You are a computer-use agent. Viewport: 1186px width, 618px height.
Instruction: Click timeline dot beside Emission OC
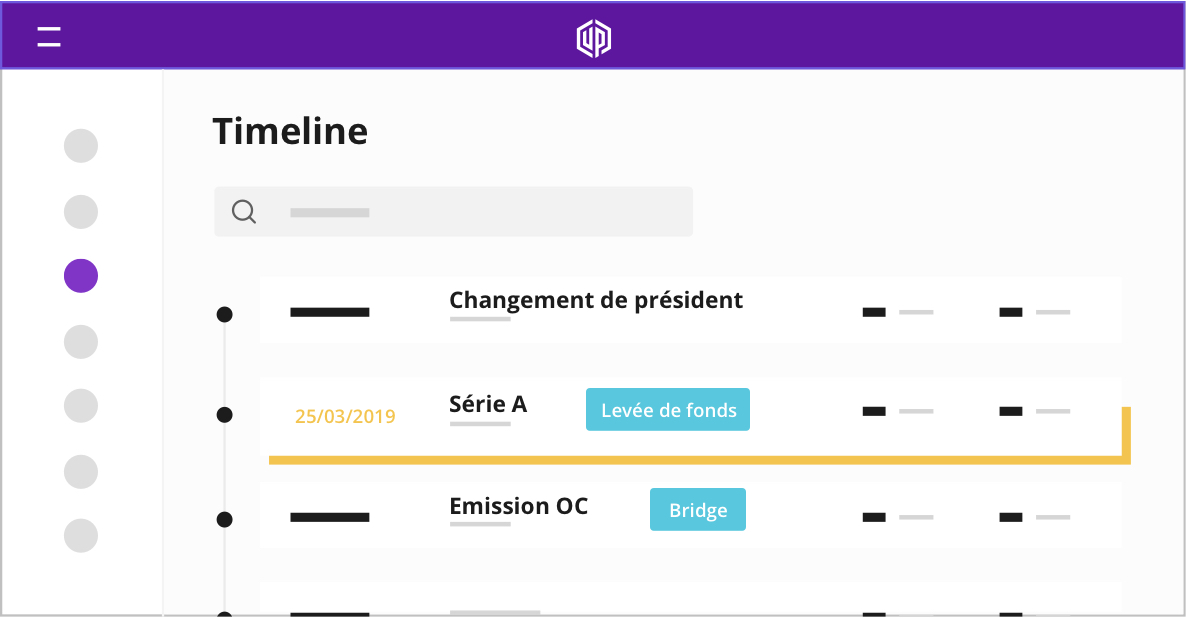[225, 519]
